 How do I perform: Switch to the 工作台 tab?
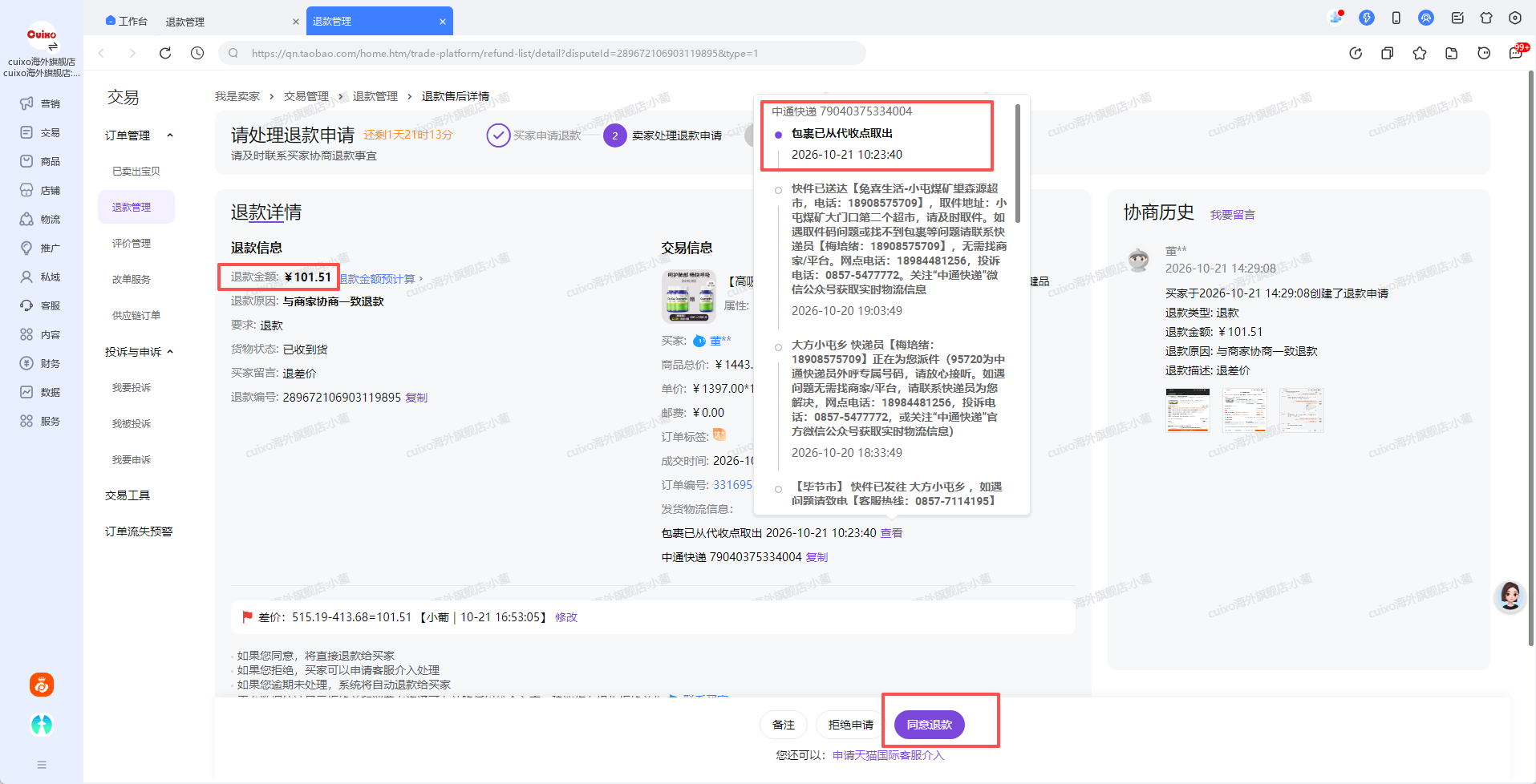(x=127, y=22)
